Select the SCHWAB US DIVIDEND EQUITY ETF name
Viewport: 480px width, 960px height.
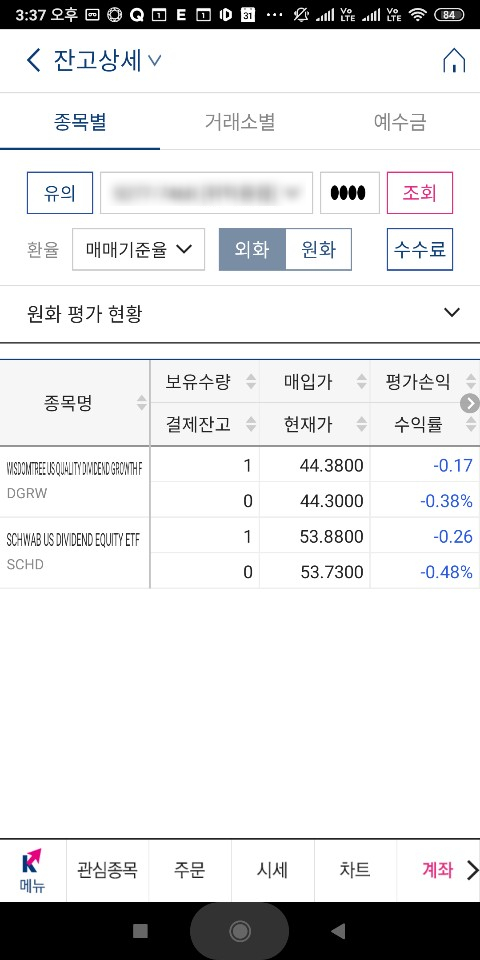tap(73, 540)
